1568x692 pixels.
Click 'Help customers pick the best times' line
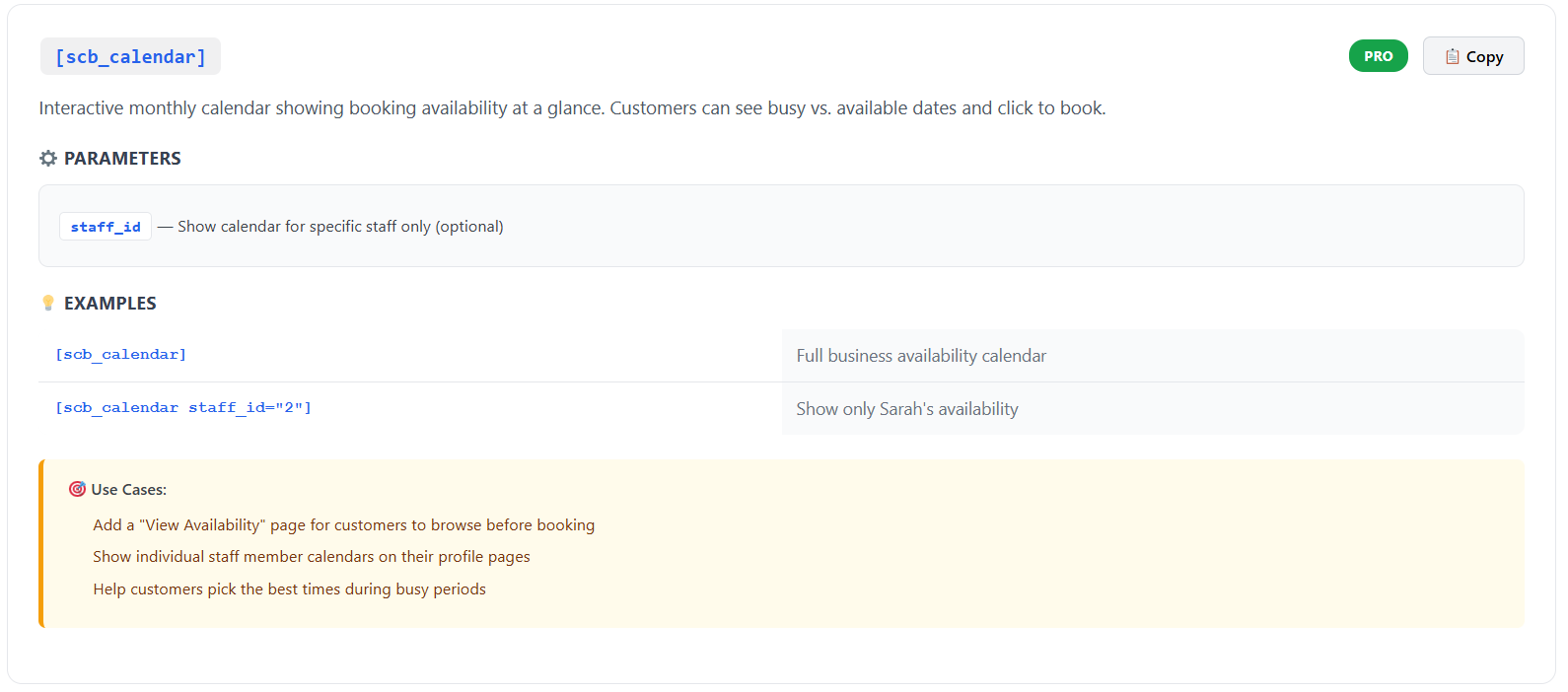click(290, 589)
